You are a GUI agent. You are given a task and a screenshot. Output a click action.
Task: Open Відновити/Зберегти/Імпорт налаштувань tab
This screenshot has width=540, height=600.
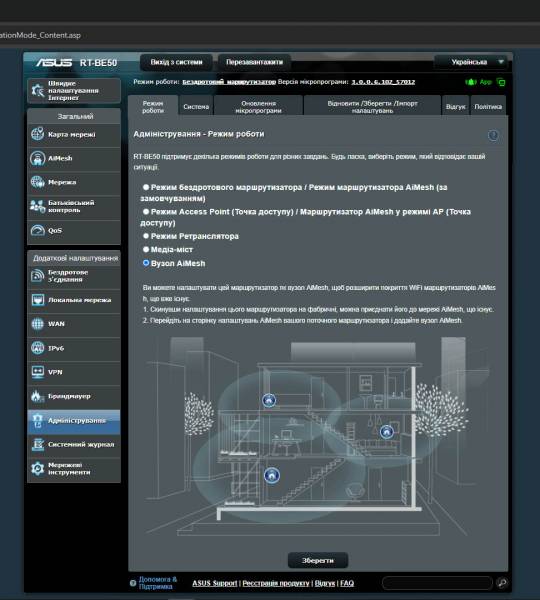click(372, 107)
